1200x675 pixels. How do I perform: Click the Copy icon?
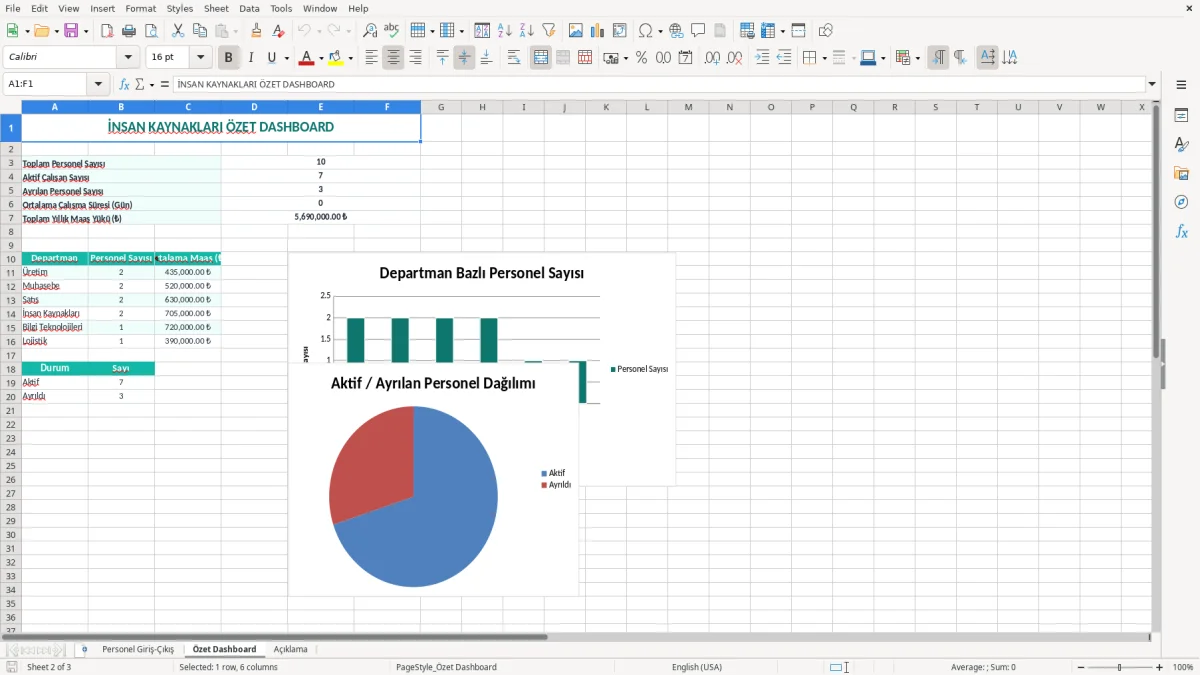[200, 31]
